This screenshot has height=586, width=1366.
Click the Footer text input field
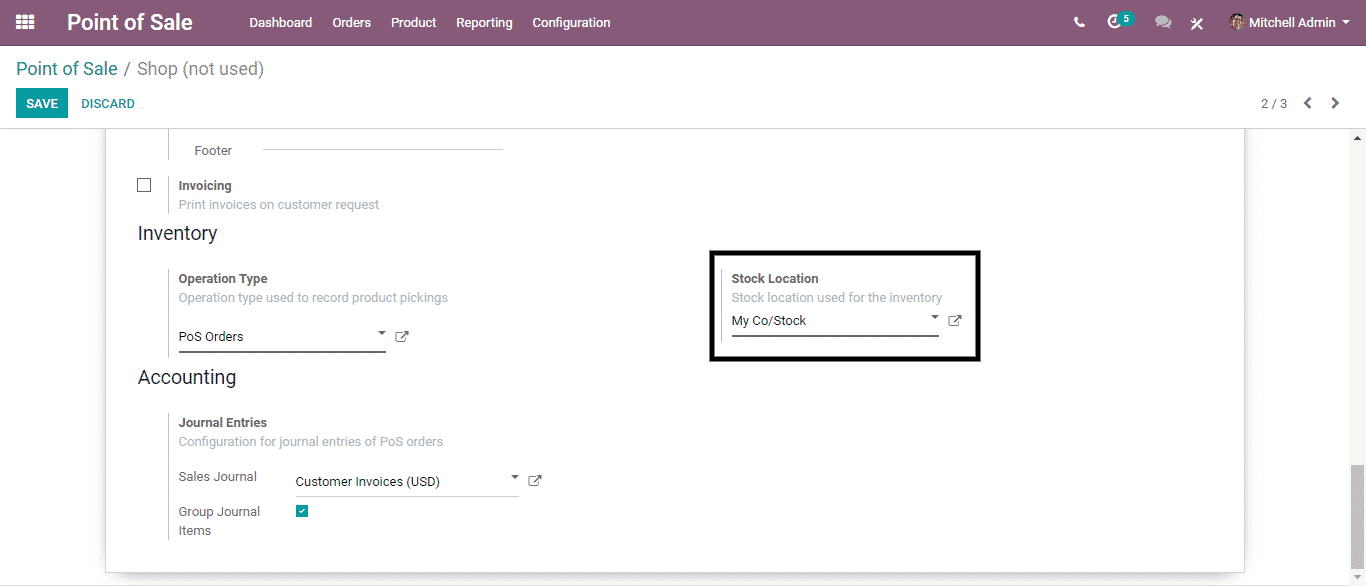[383, 141]
